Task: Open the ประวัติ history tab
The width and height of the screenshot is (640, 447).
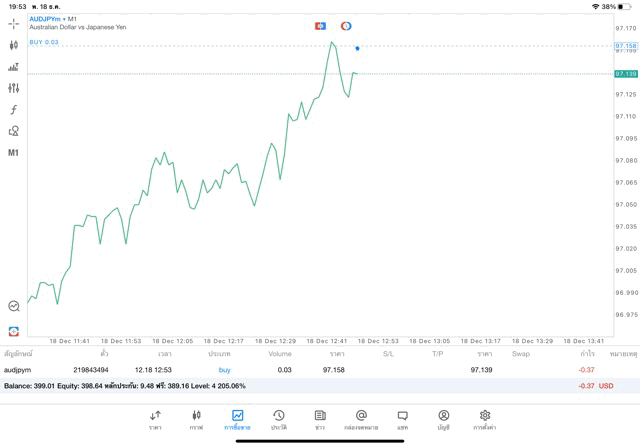Action: [x=278, y=420]
